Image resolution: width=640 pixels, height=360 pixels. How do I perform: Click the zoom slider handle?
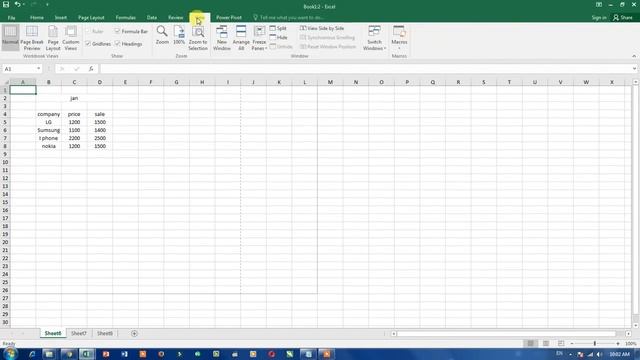click(x=595, y=344)
